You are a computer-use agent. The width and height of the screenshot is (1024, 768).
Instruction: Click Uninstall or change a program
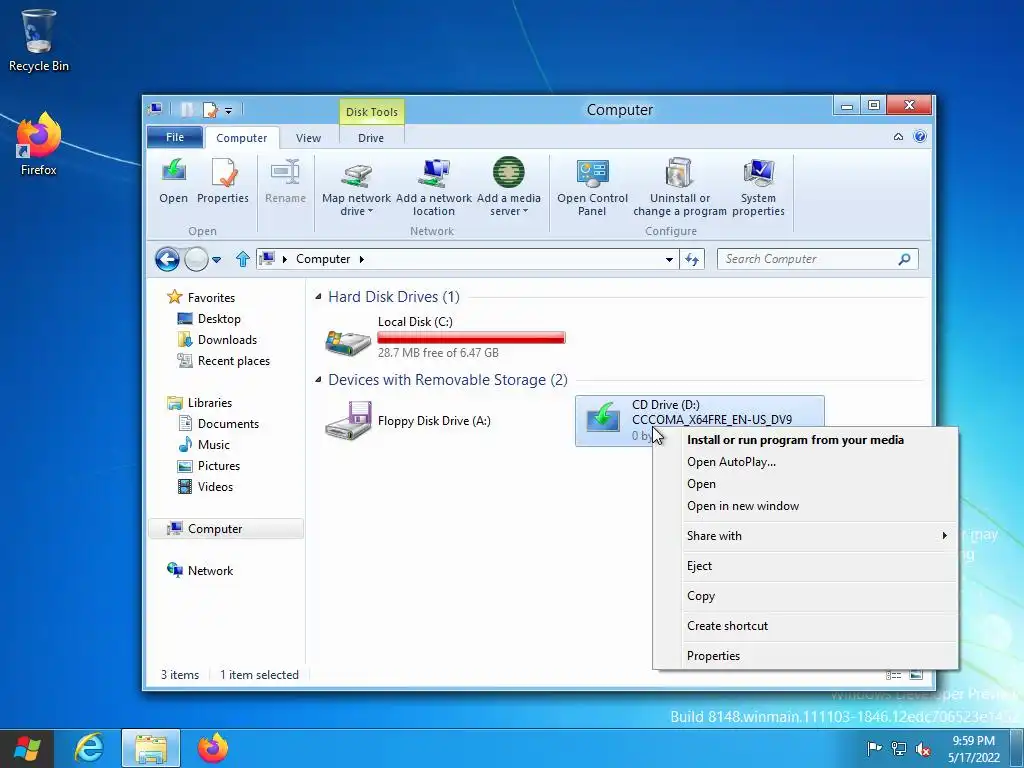(x=680, y=187)
